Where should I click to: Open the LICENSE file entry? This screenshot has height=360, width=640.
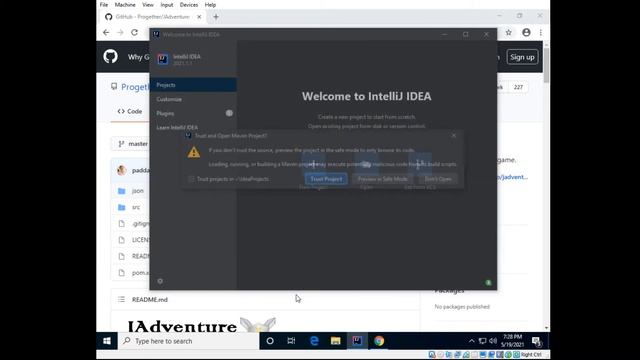click(140, 240)
